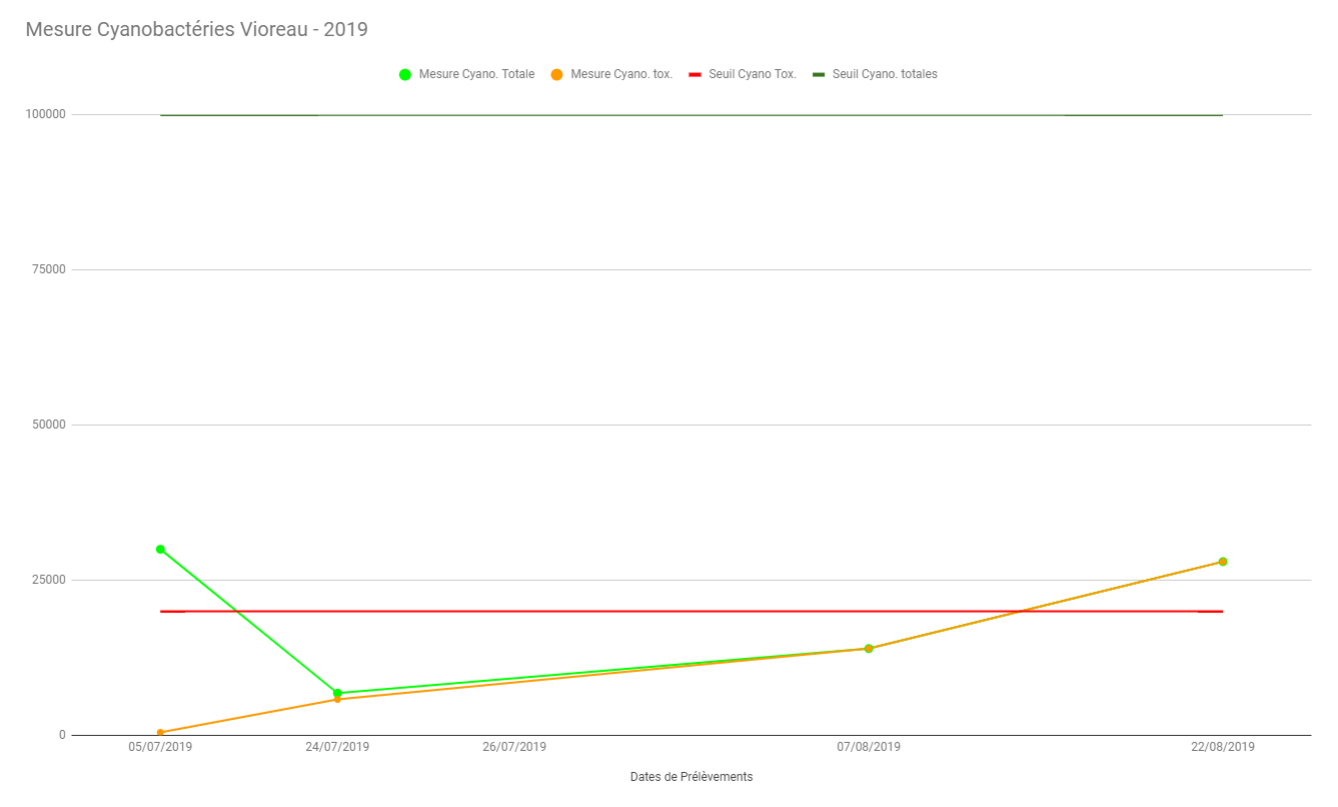Click the red Seuil Cyano Tox. legend marker
Image resolution: width=1338 pixels, height=807 pixels.
695,74
